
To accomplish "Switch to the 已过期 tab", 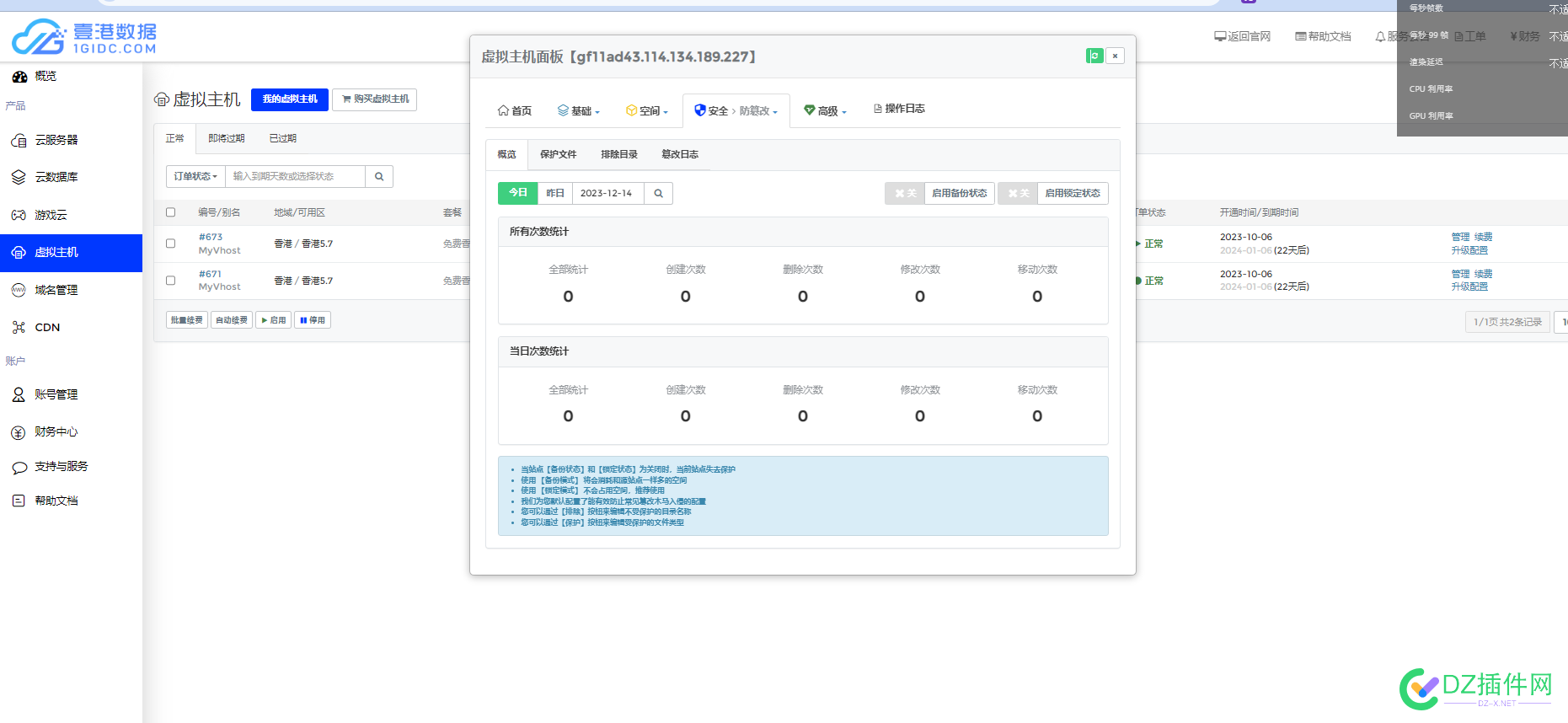I will pyautogui.click(x=283, y=138).
